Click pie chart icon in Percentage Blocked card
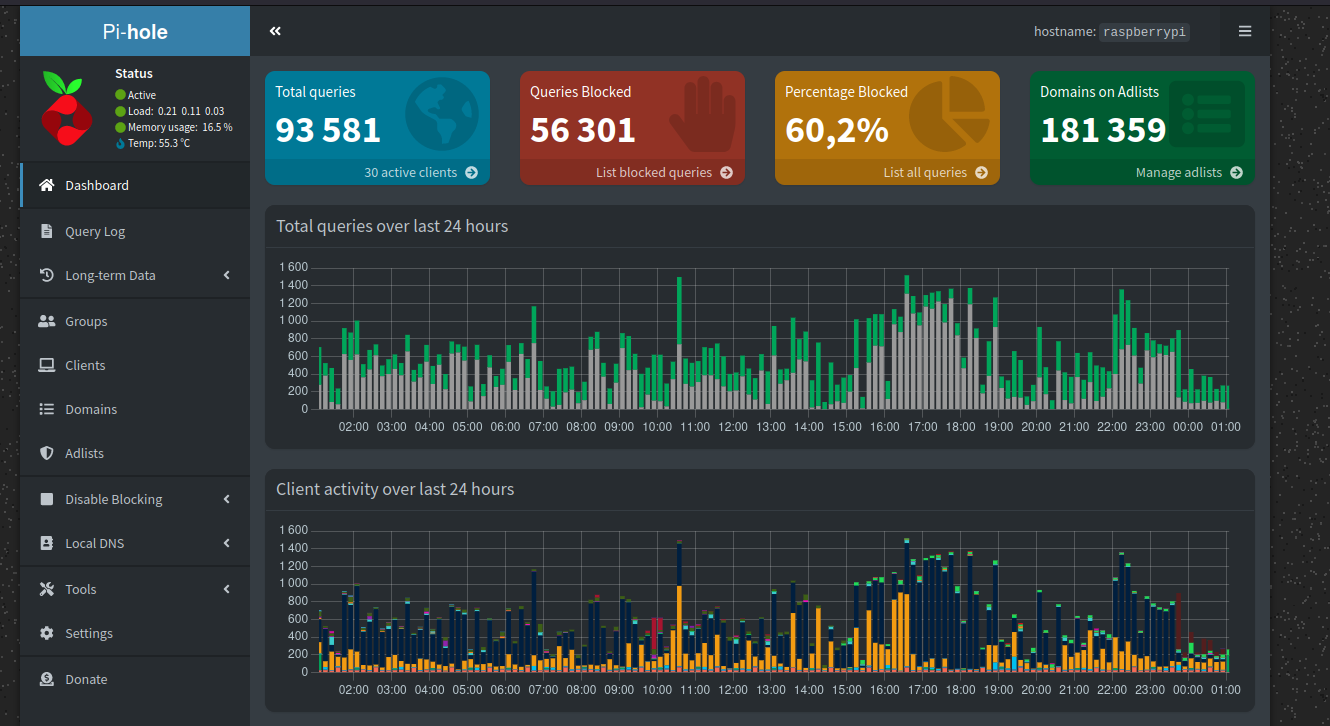 (x=947, y=115)
